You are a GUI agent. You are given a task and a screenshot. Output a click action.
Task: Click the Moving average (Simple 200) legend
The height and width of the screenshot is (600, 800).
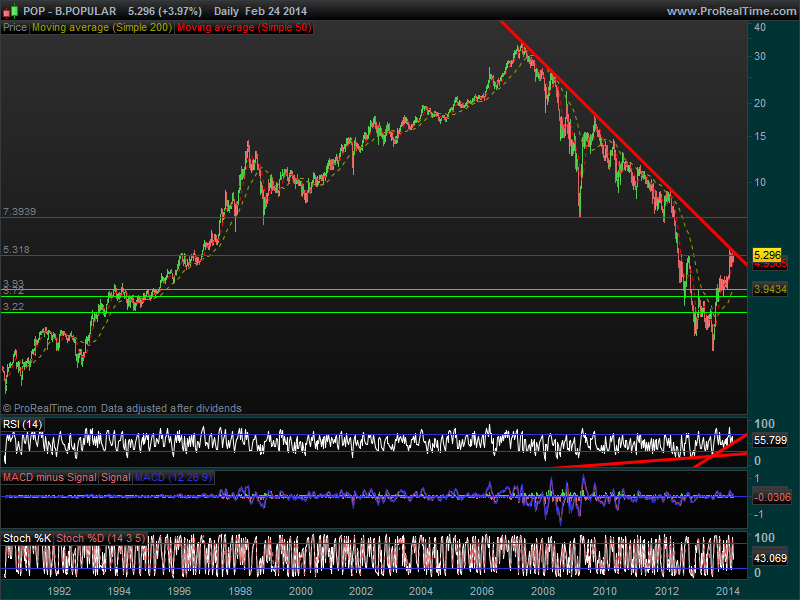coord(102,28)
